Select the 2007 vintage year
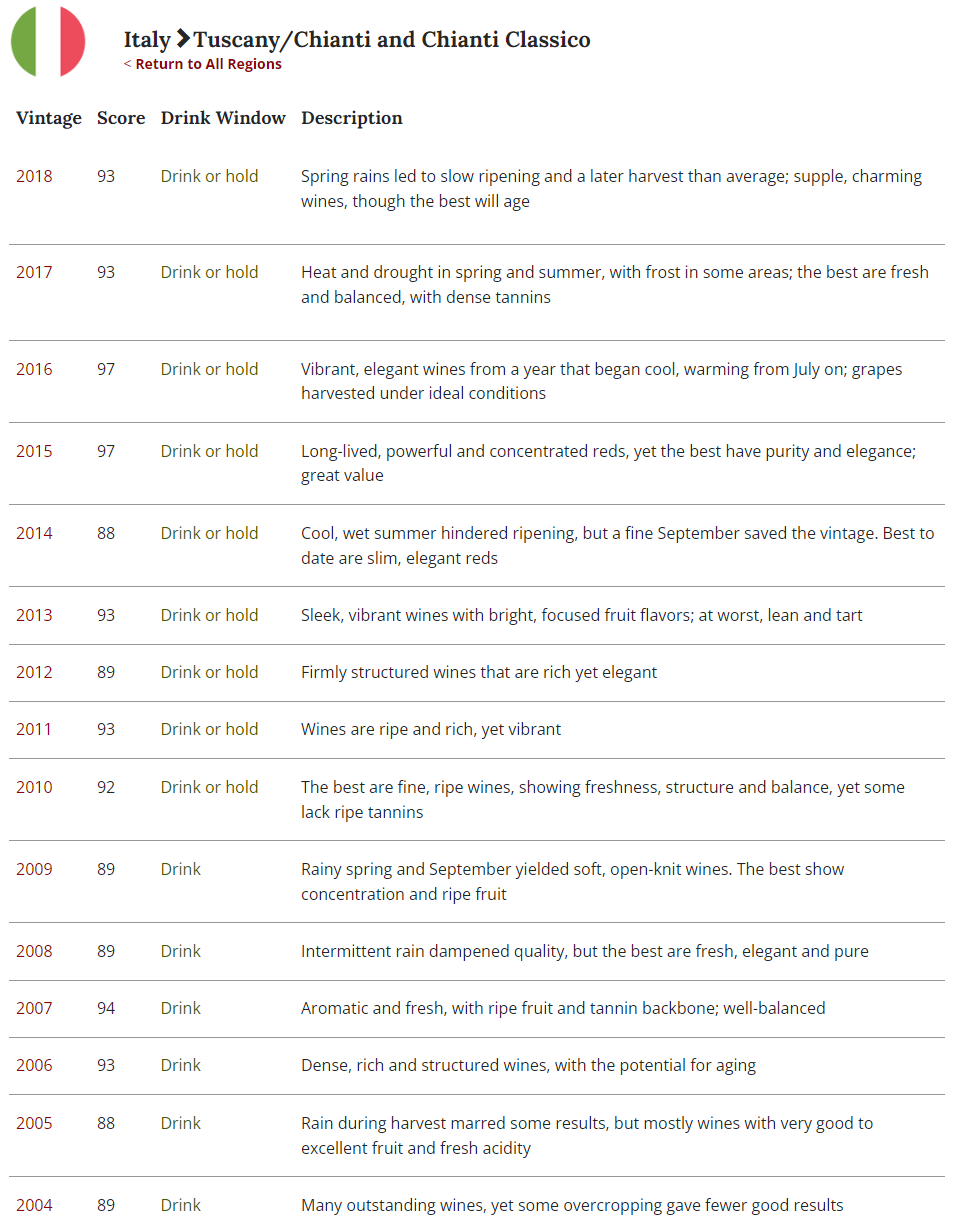The image size is (954, 1231). click(x=34, y=1008)
